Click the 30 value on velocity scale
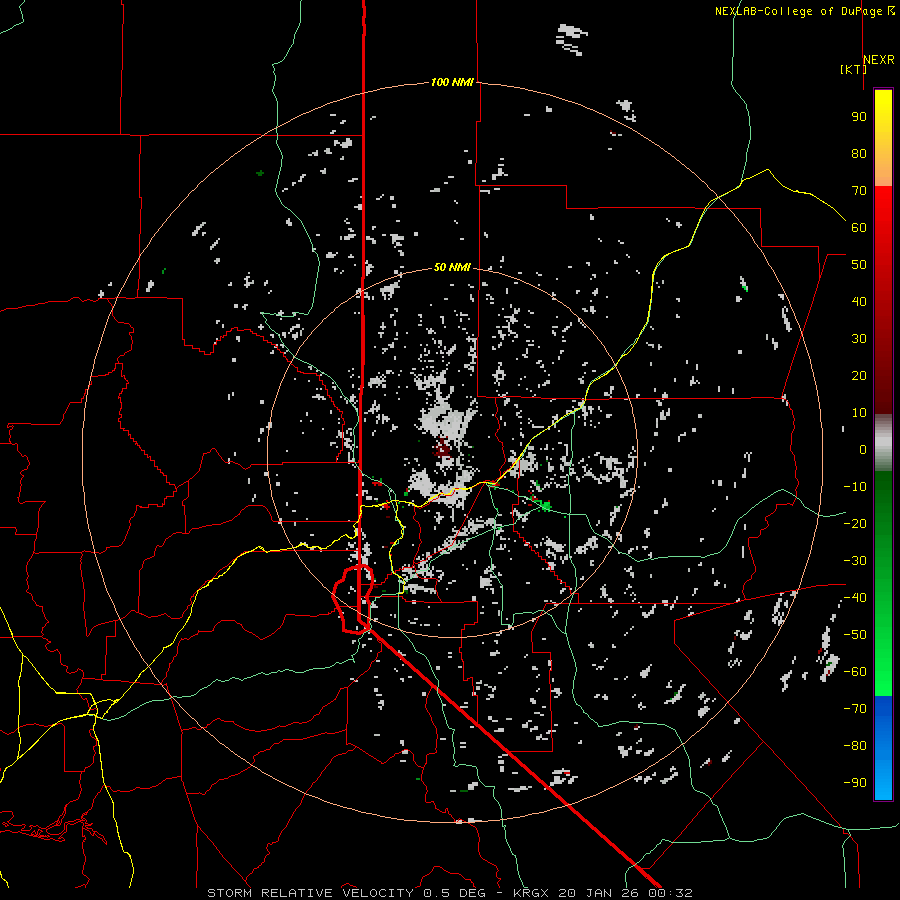The image size is (900, 900). 859,339
